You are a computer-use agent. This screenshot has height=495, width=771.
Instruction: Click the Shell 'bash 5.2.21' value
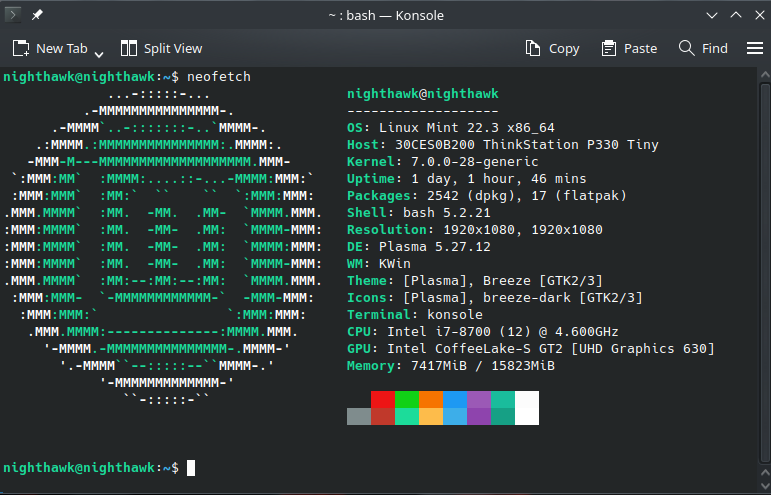pyautogui.click(x=446, y=213)
